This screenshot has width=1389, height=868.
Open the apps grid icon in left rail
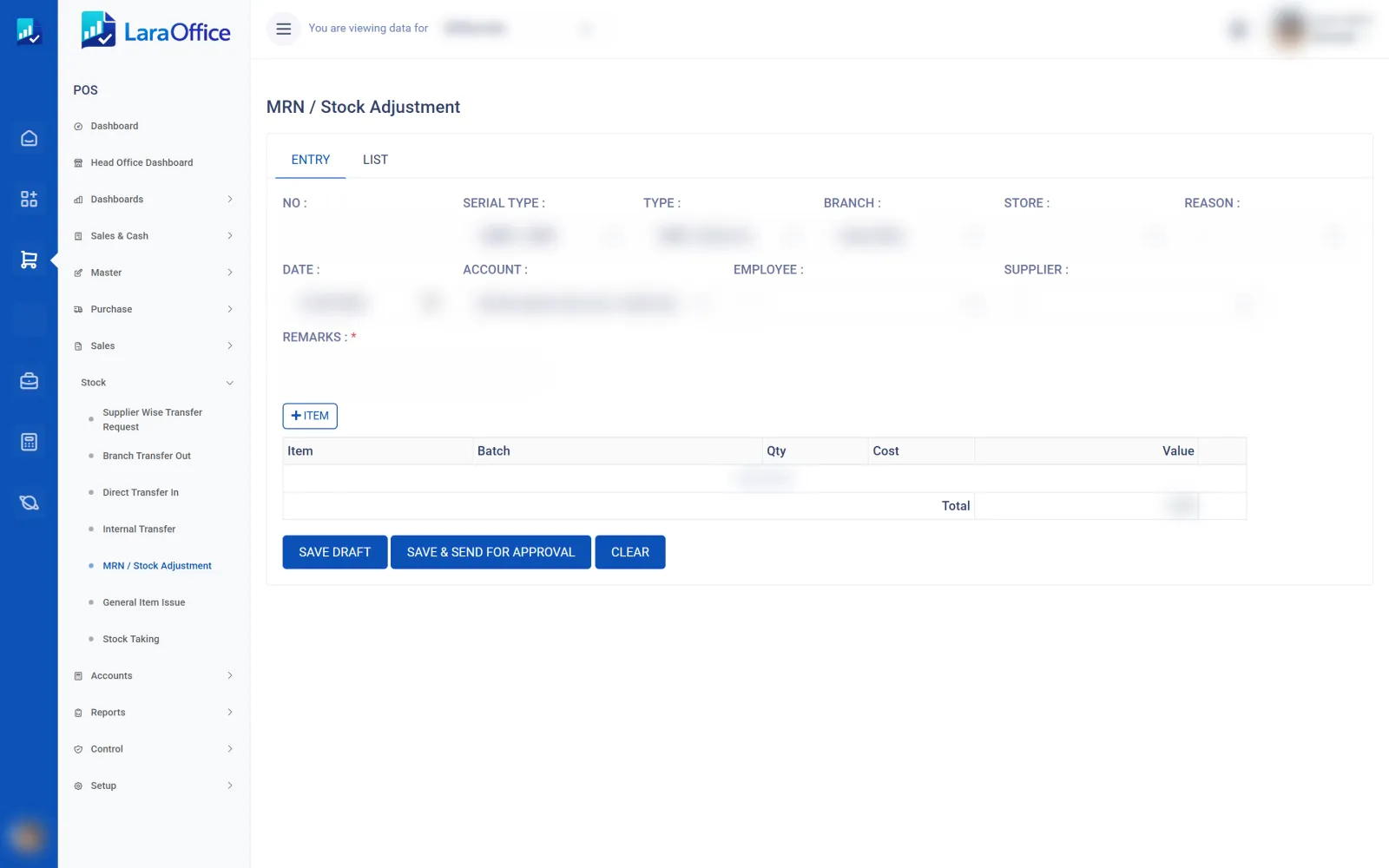pos(29,199)
